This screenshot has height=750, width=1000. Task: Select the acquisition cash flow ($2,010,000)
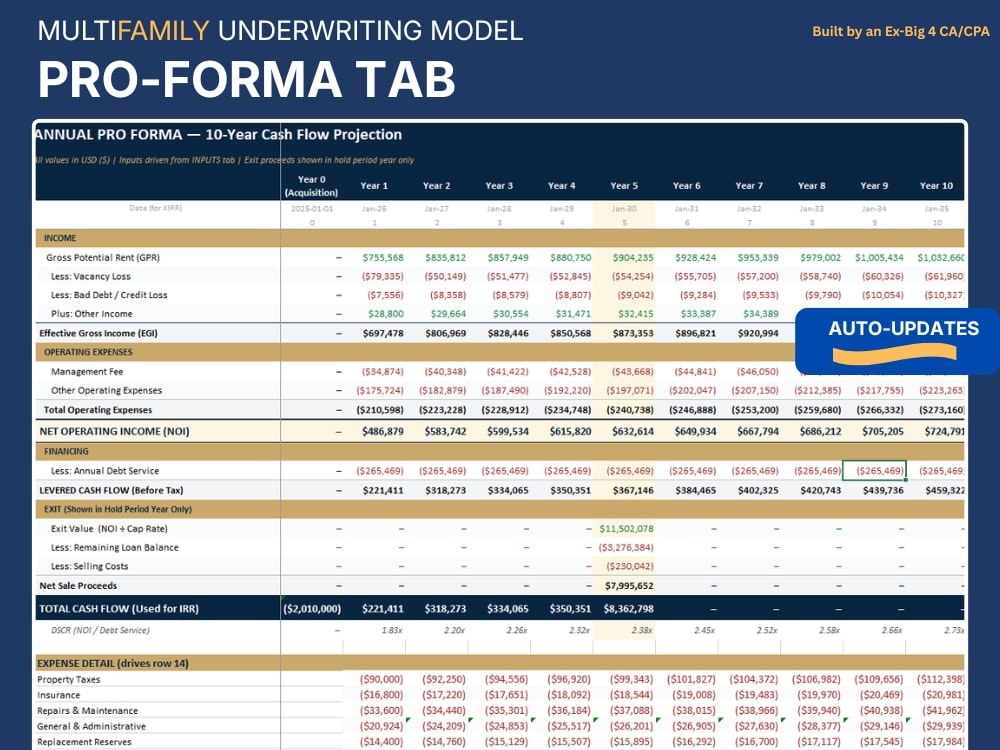pos(312,608)
